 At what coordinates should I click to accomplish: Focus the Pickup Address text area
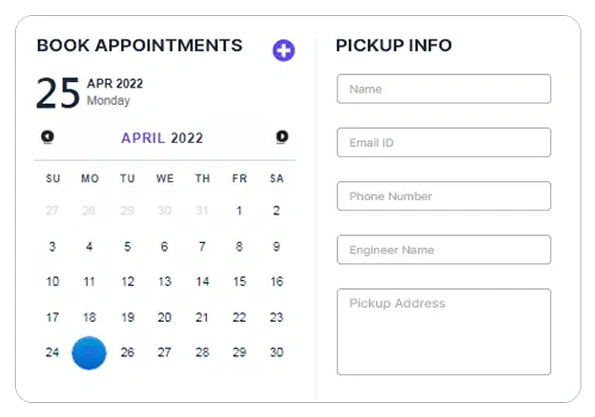444,332
